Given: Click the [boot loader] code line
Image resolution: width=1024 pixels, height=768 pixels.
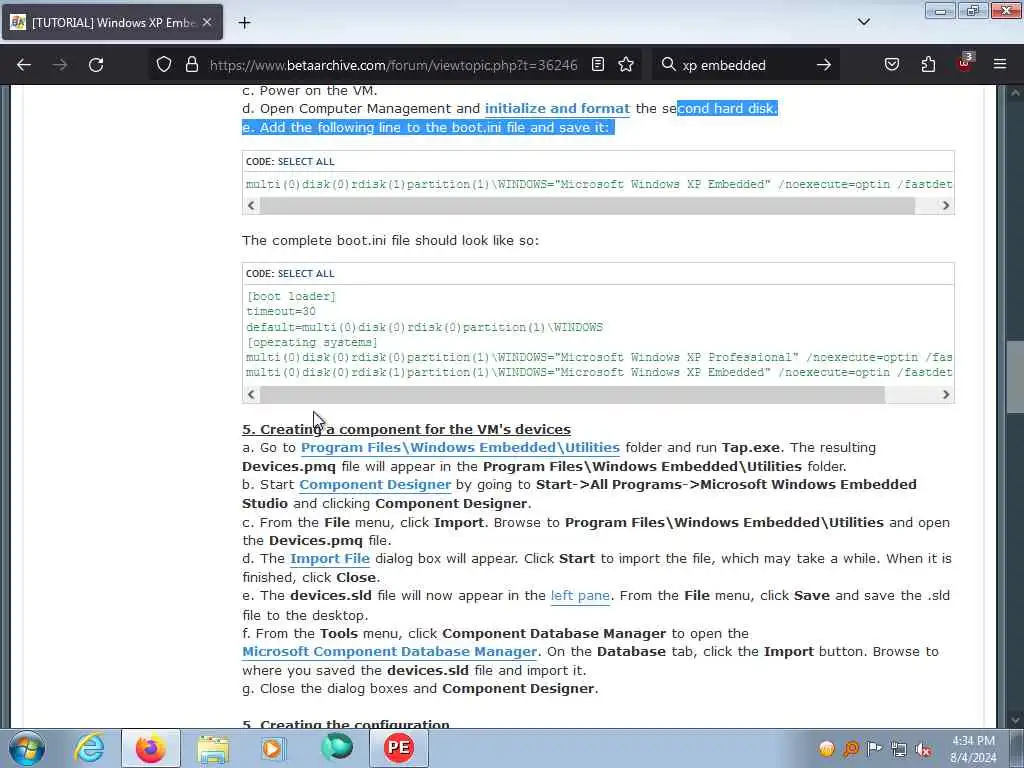Looking at the screenshot, I should (x=291, y=296).
